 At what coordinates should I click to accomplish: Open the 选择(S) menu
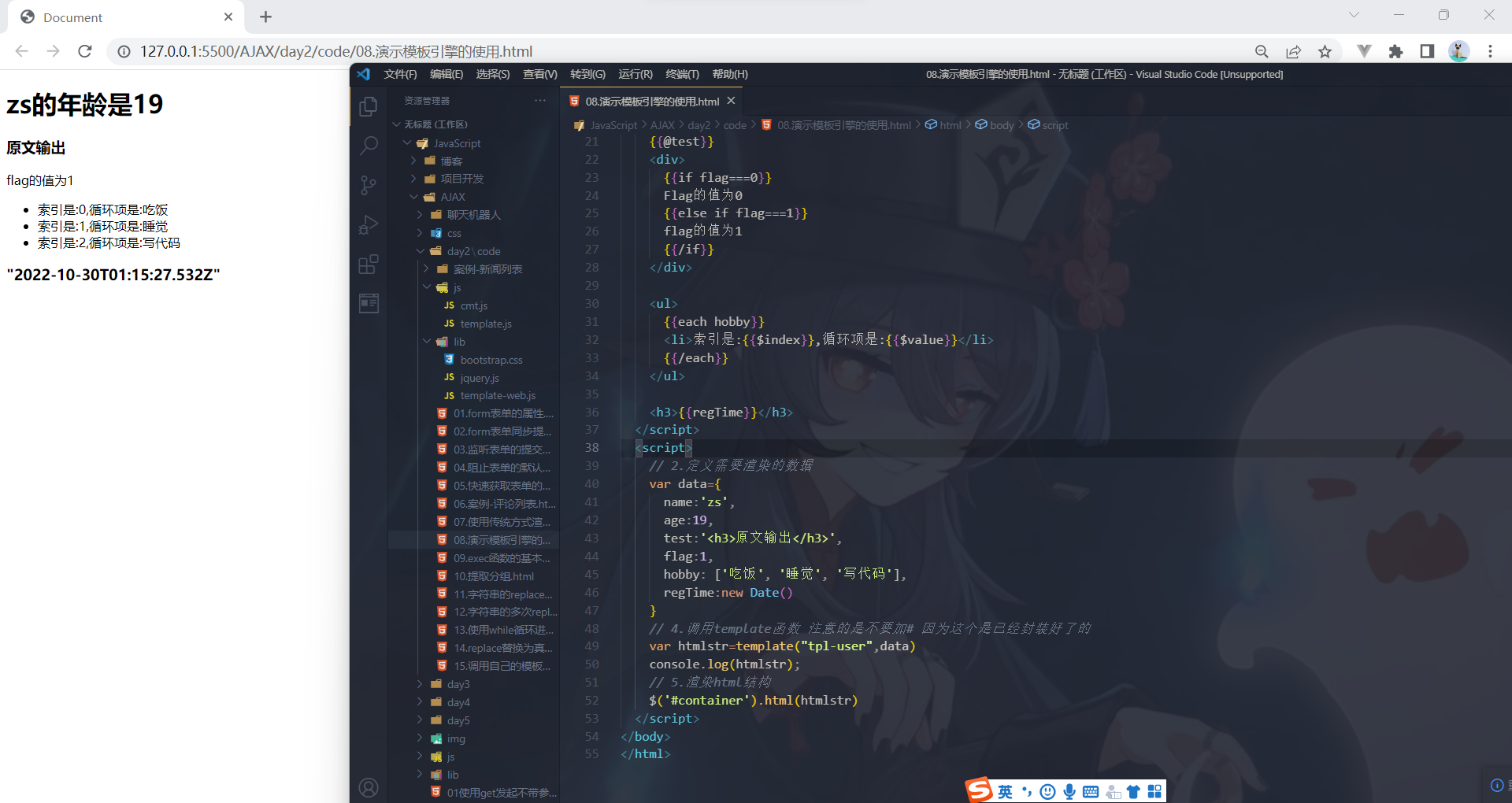(x=493, y=74)
